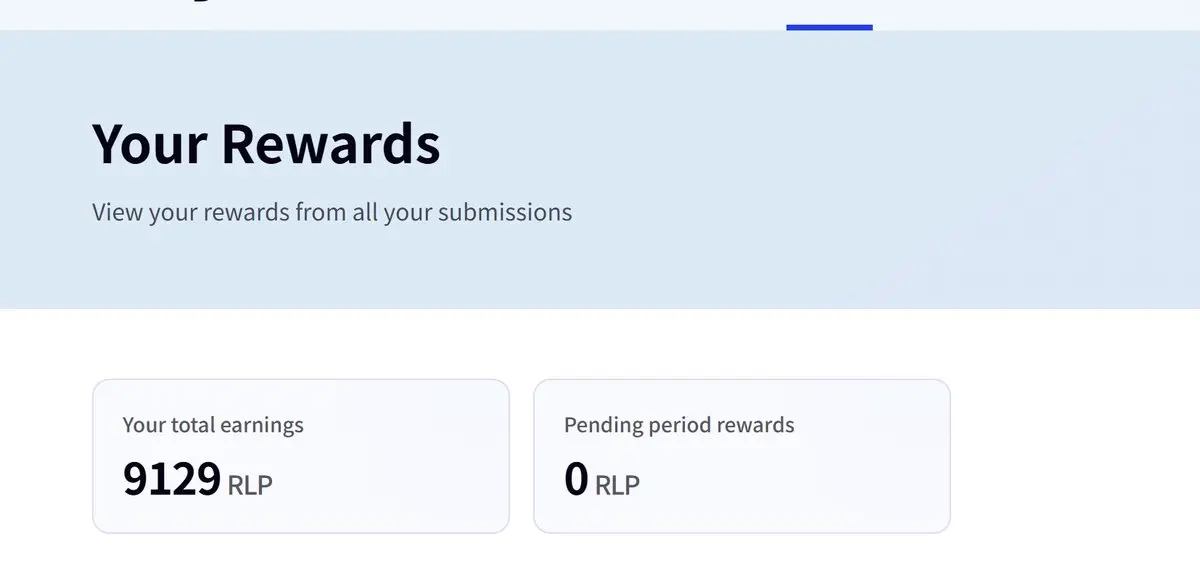Select the 0 pending rewards value
Viewport: 1200px width, 573px height.
tap(576, 479)
